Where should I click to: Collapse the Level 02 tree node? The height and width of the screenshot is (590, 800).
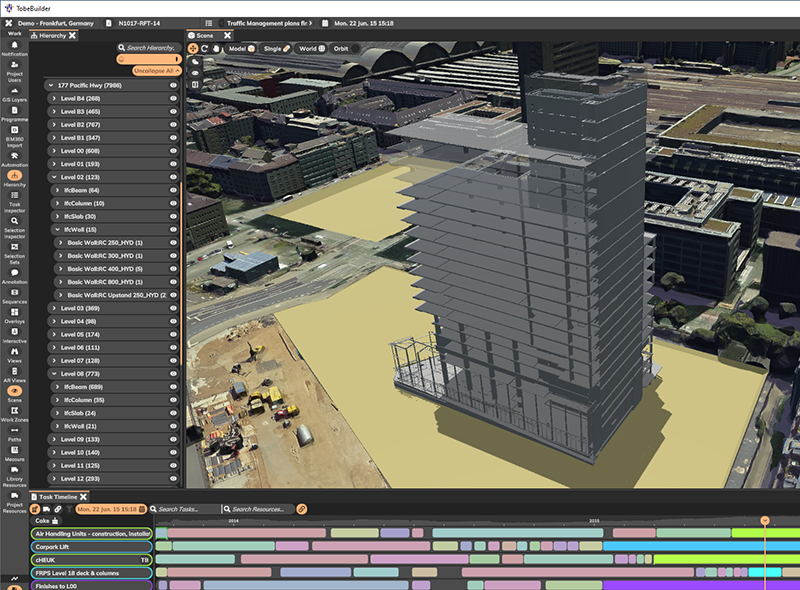[x=55, y=177]
